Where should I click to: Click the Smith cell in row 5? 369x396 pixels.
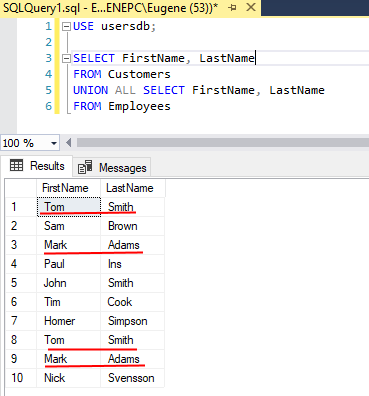coord(132,283)
